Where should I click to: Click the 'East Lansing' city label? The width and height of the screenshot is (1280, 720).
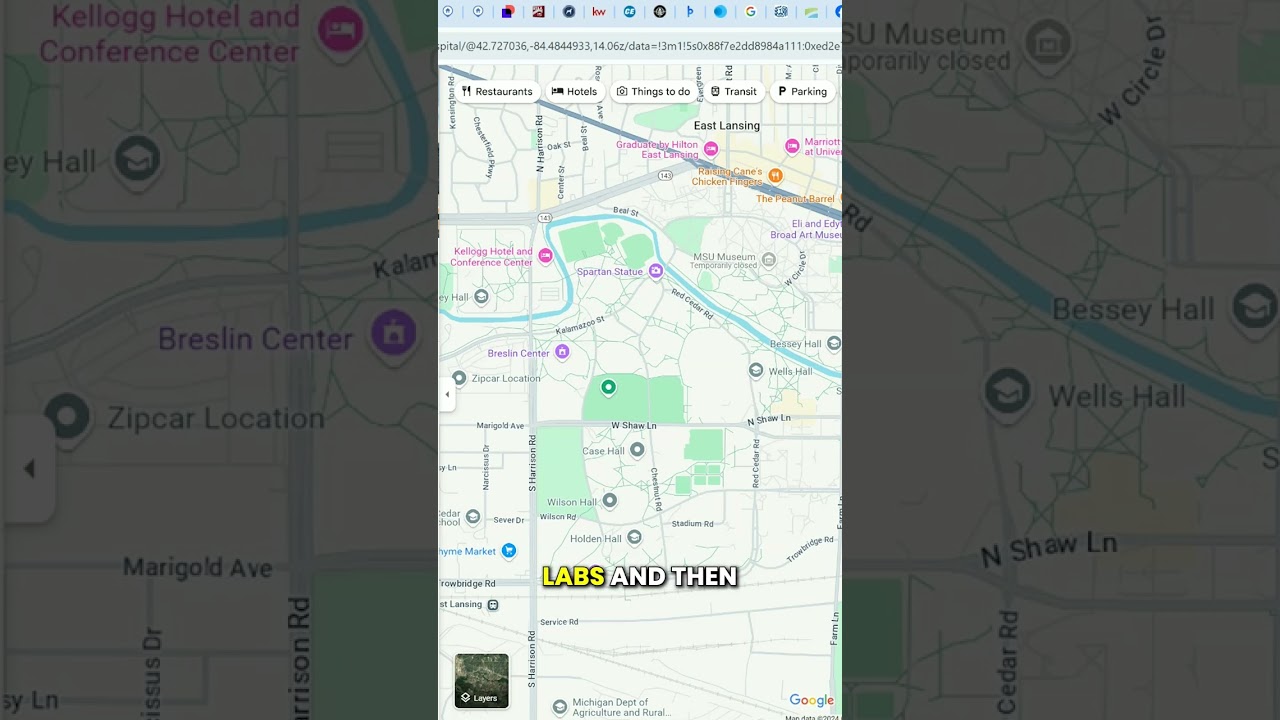click(727, 125)
